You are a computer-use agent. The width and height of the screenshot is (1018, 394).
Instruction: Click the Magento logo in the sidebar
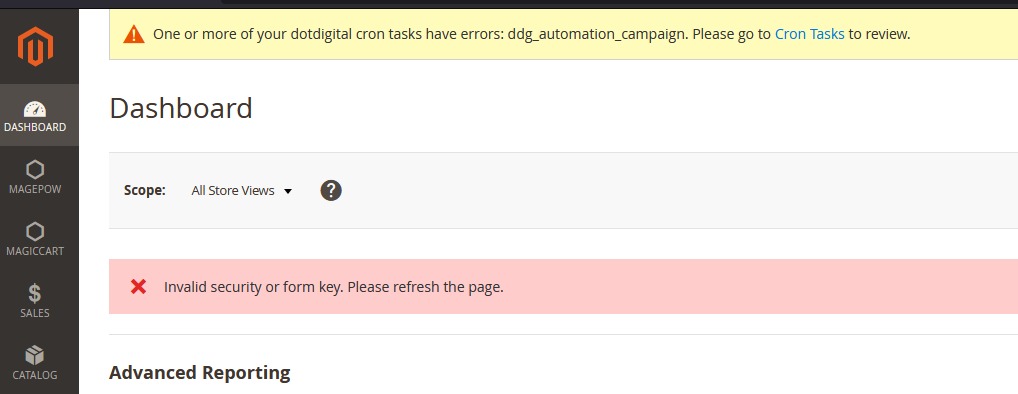(x=35, y=46)
